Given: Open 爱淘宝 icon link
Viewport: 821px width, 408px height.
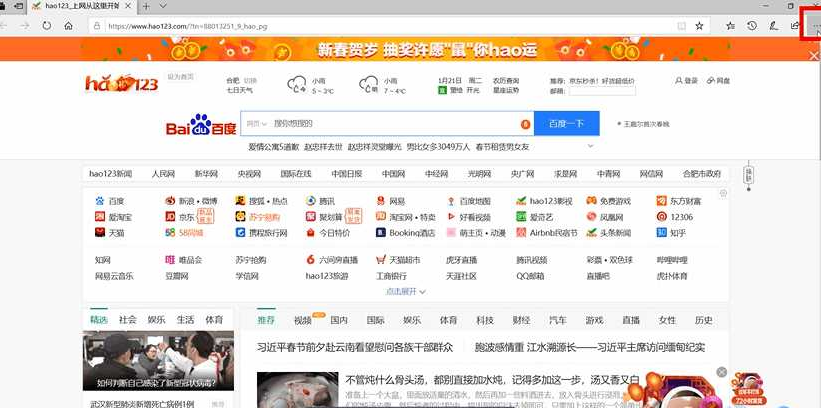Looking at the screenshot, I should (100, 216).
